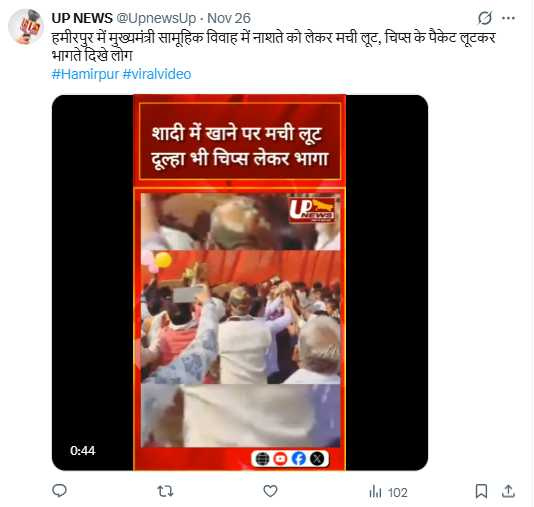The width and height of the screenshot is (534, 507).
Task: Click the UP News logo watermark
Action: 313,209
